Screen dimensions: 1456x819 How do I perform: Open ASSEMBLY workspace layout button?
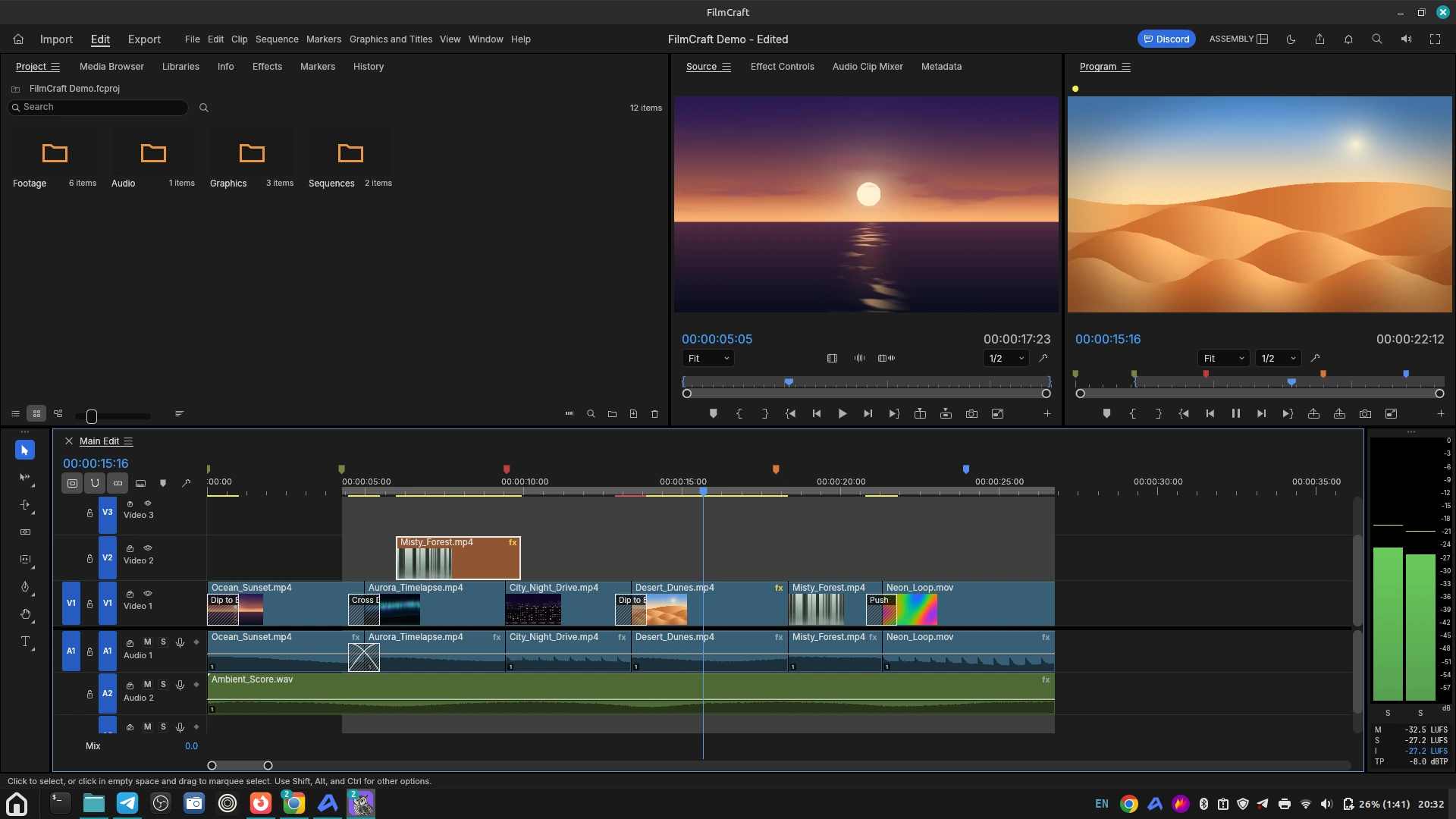pos(1238,39)
